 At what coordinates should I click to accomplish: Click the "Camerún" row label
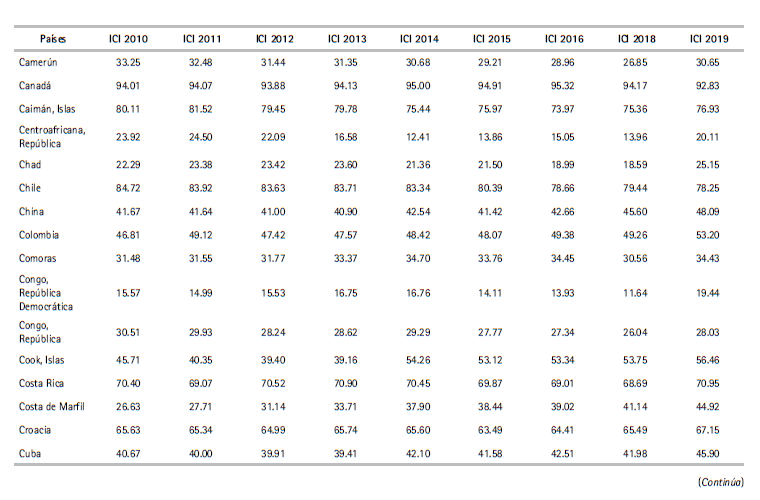(x=38, y=62)
